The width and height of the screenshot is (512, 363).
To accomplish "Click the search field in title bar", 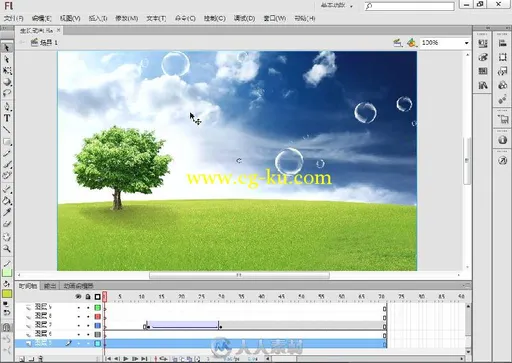I will 410,6.
